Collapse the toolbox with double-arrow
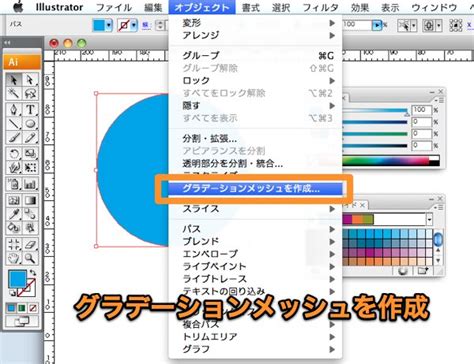474x364 pixels. click(x=7, y=43)
